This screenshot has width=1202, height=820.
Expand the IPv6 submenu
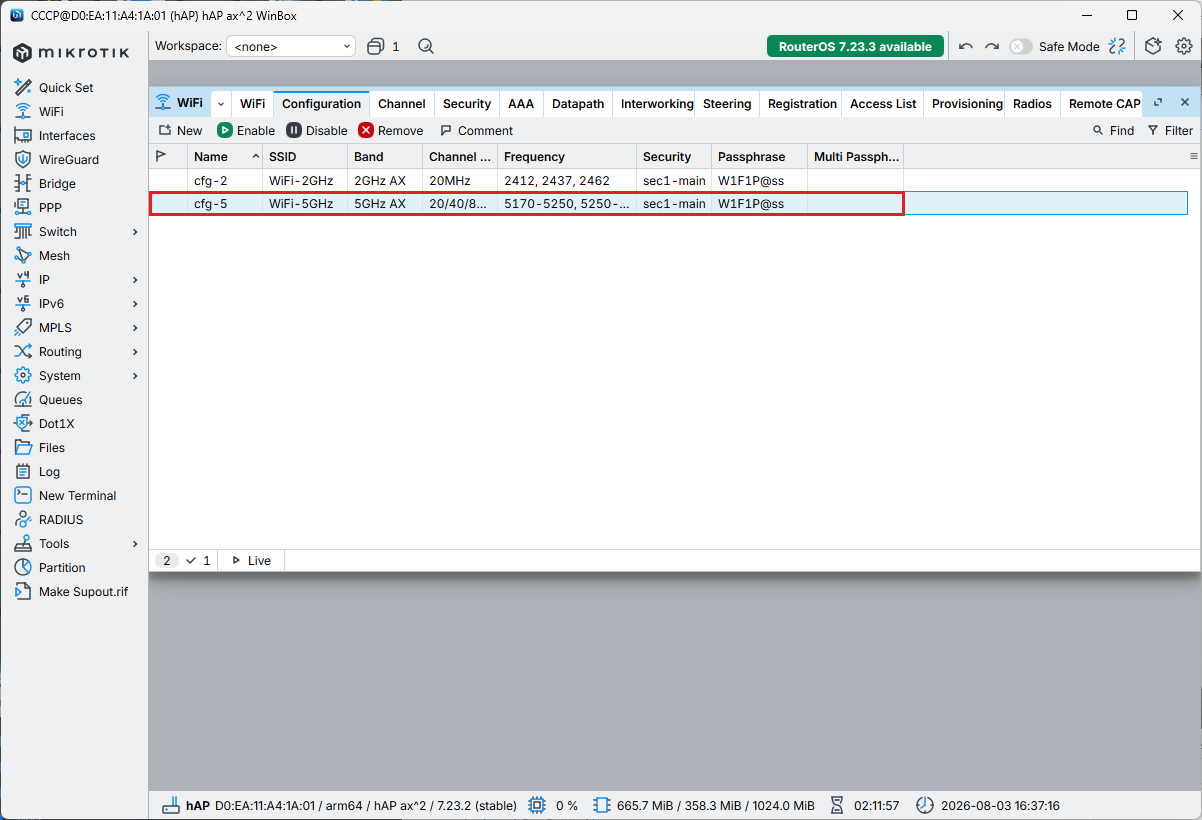click(135, 303)
